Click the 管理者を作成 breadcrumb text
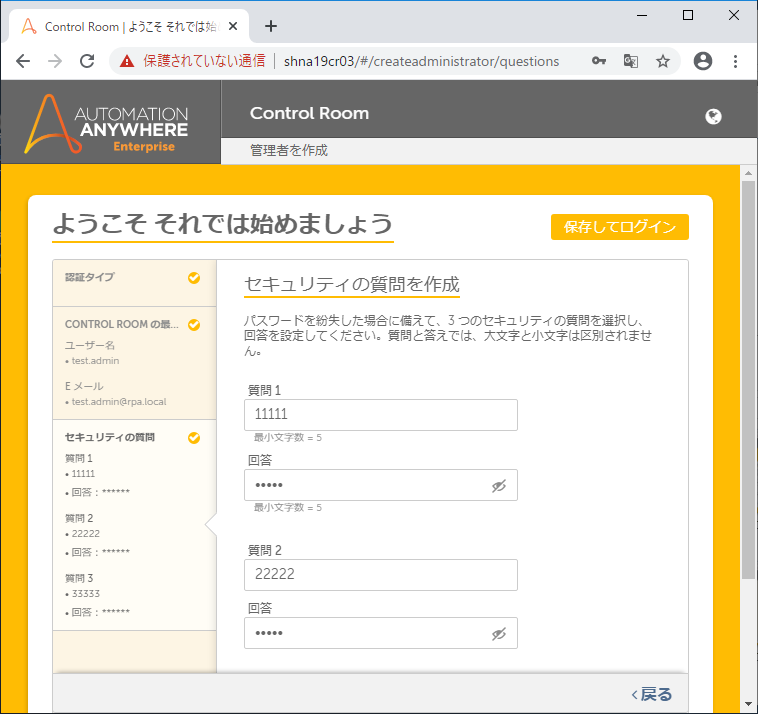This screenshot has height=714, width=758. (289, 150)
